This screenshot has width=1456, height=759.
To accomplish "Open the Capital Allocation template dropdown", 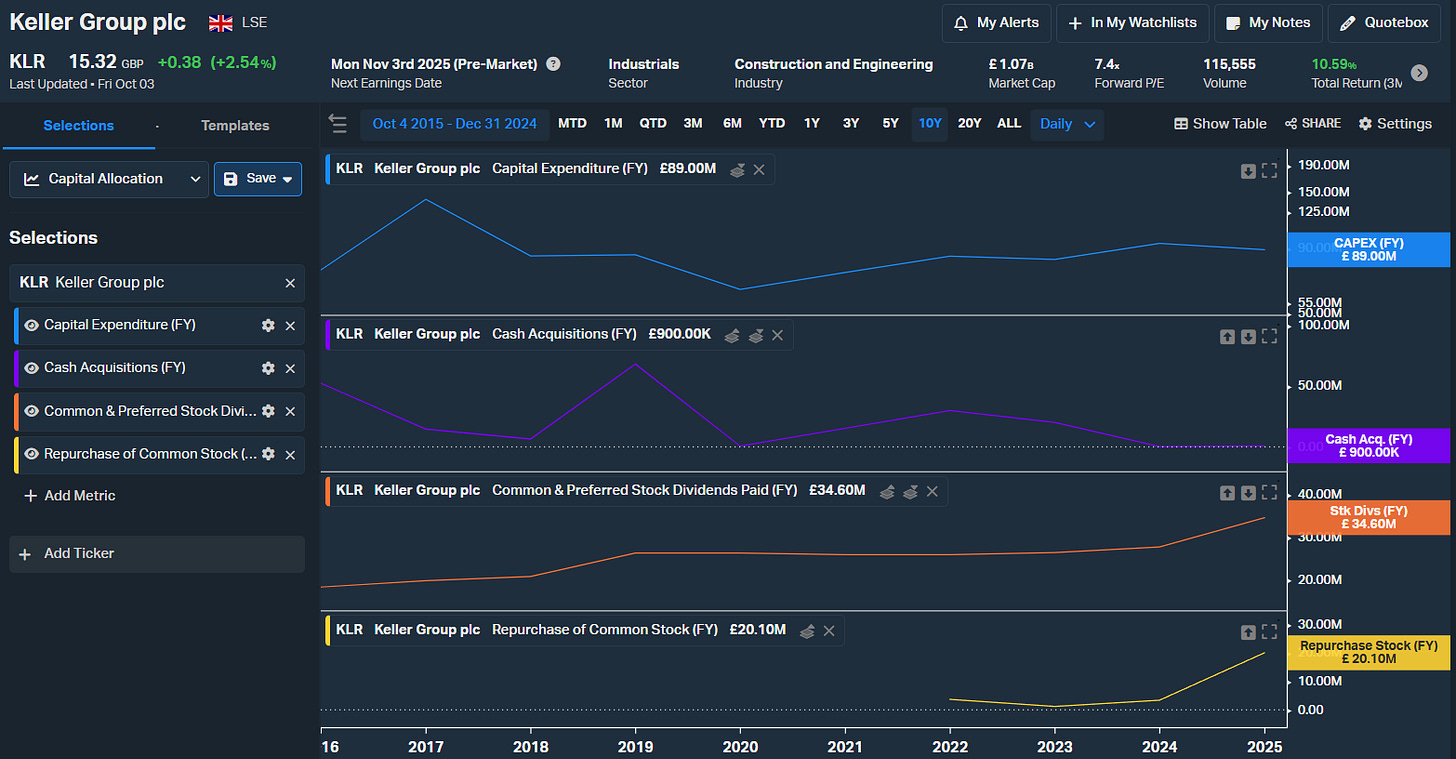I will (x=109, y=179).
